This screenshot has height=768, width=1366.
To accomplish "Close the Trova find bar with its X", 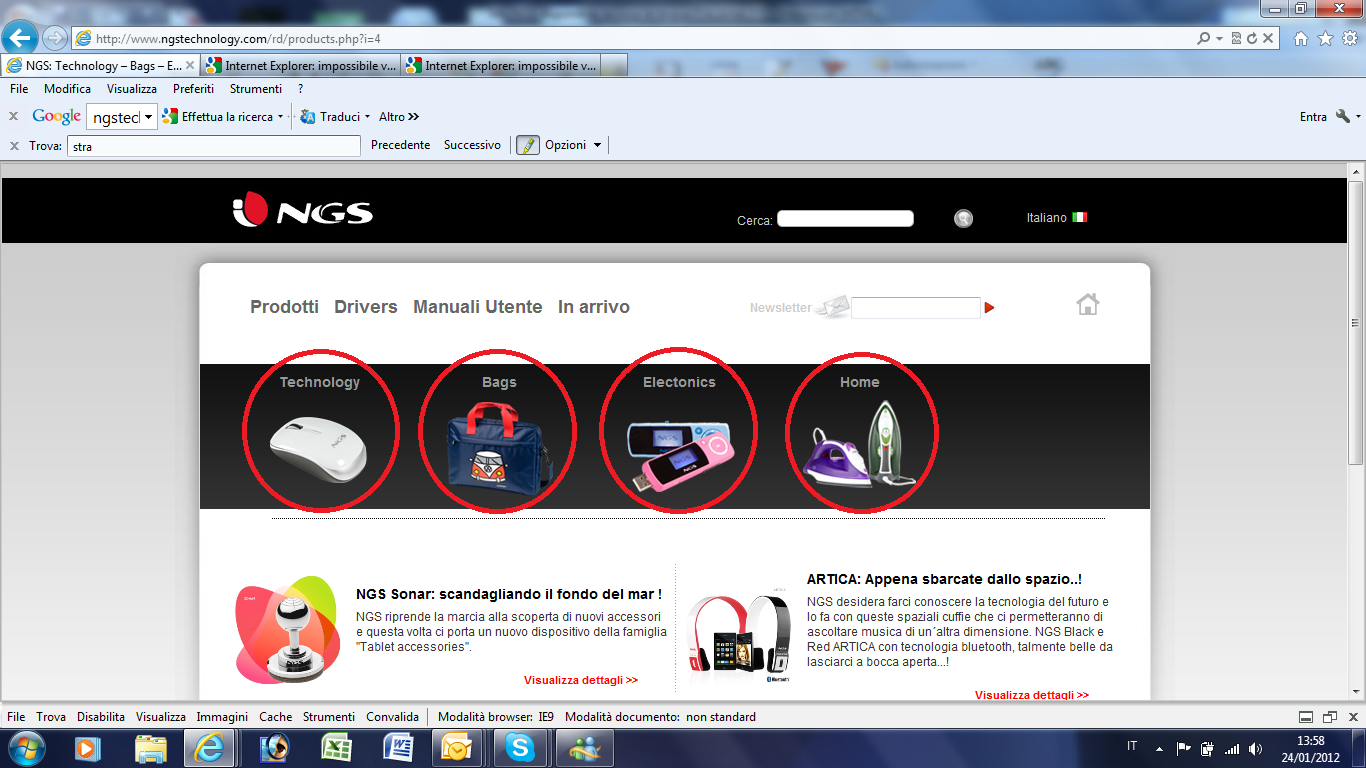I will pos(14,145).
